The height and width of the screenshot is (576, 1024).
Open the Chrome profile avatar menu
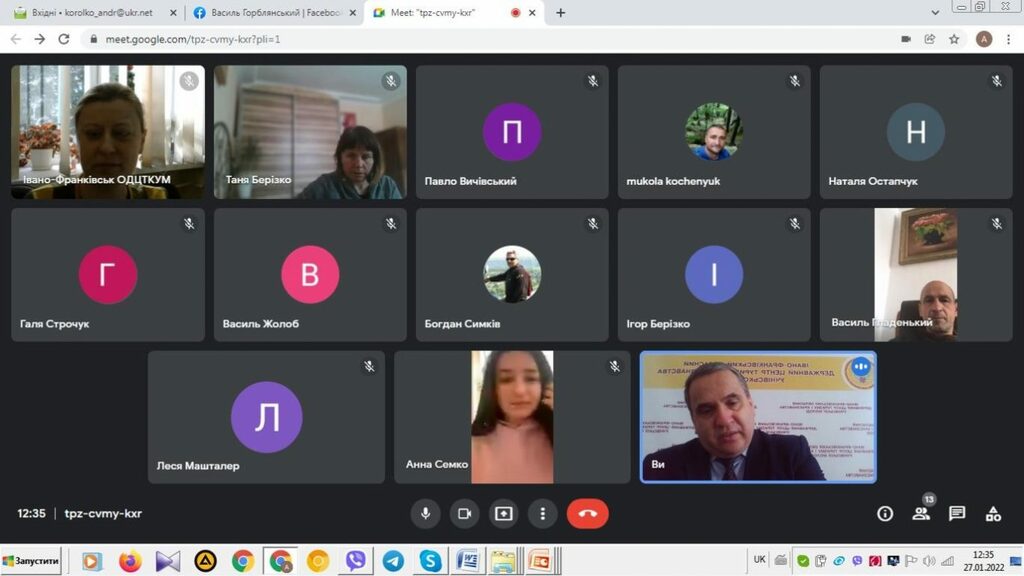pyautogui.click(x=983, y=39)
